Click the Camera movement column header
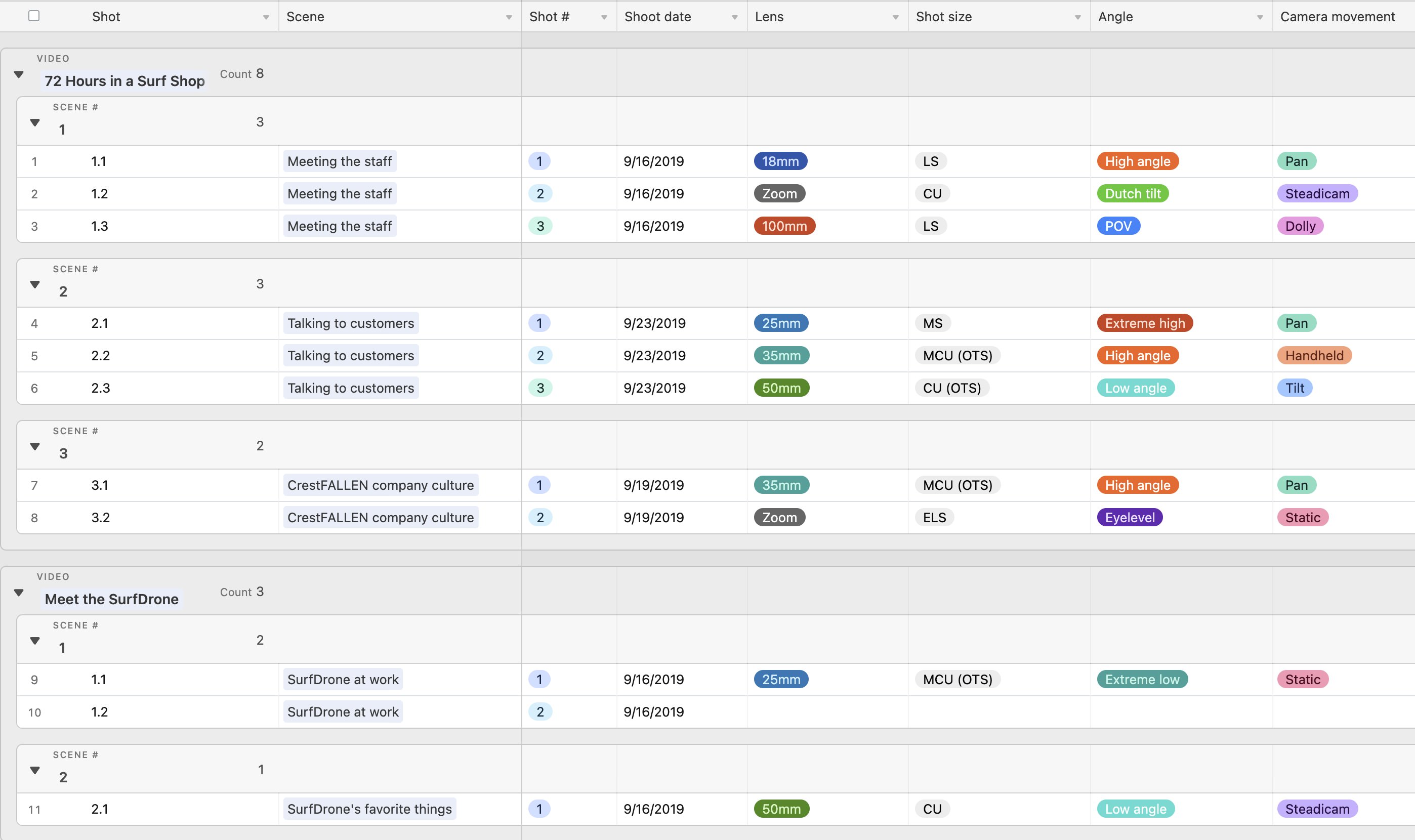Screen dimensions: 1415x840 [1337, 17]
